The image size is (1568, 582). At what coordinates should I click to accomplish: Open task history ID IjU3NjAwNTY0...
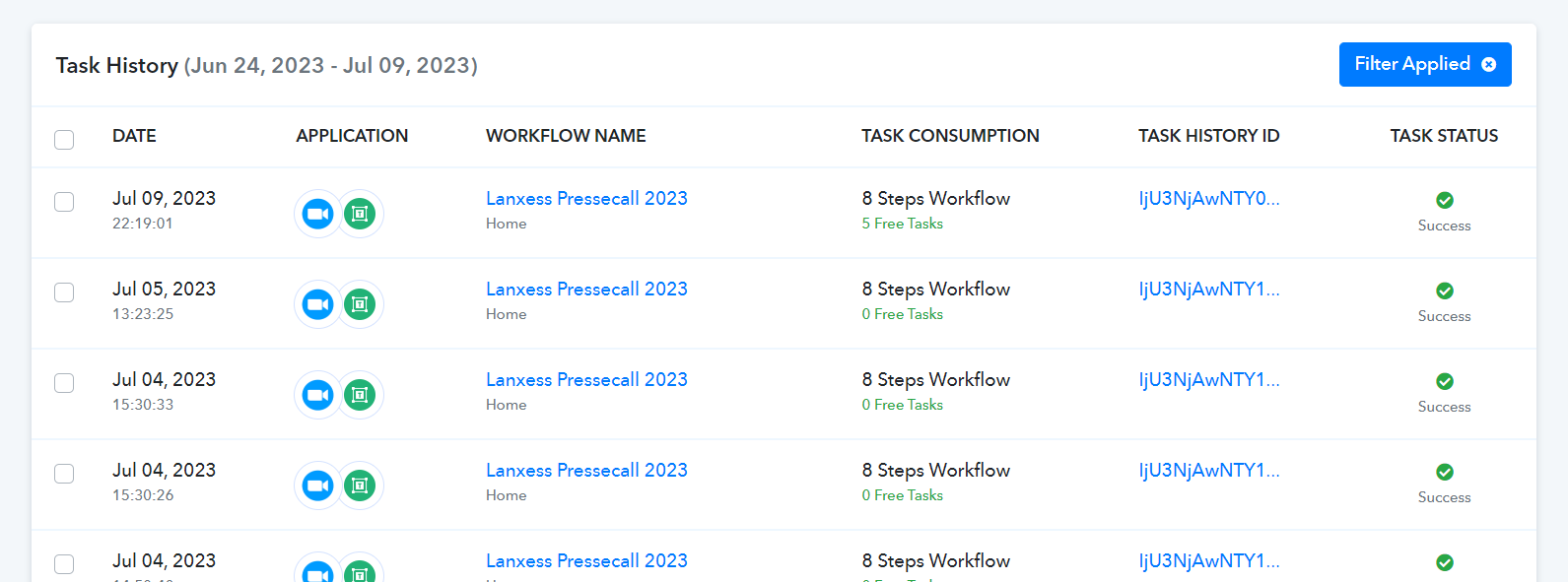click(x=1209, y=198)
